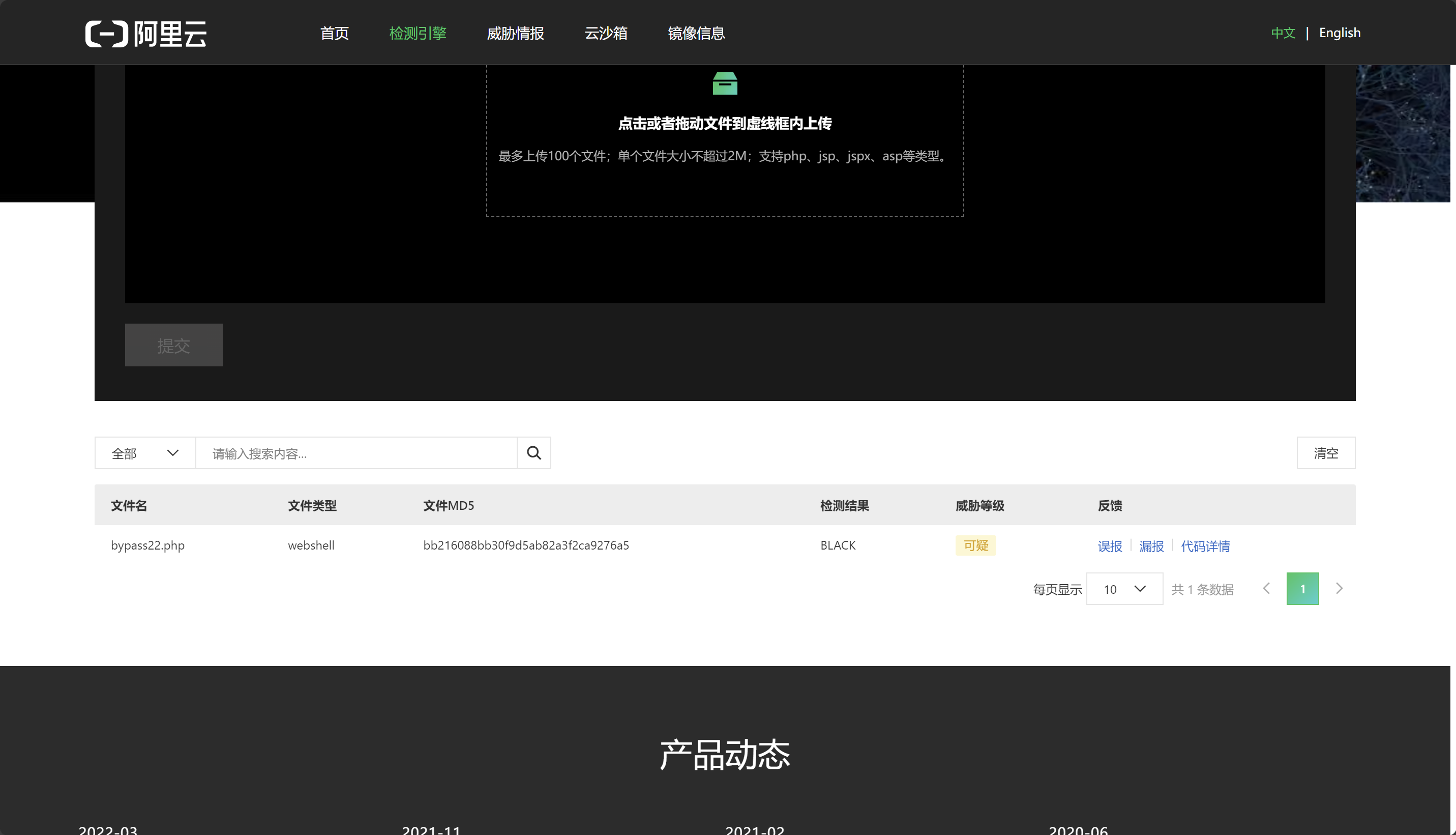Open the 威胁情报 menu item
This screenshot has width=1456, height=835.
(x=515, y=33)
